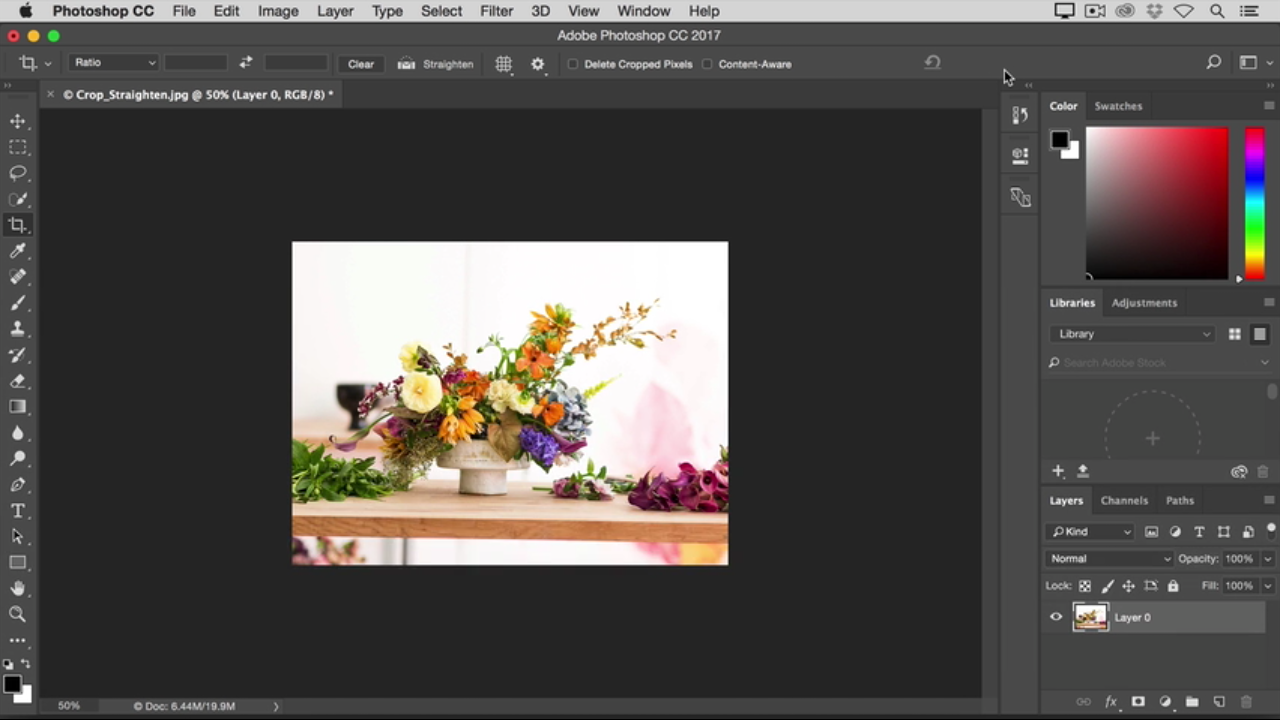Click the crop overlay grid options icon
Screen dimensions: 1280x720
(x=503, y=64)
